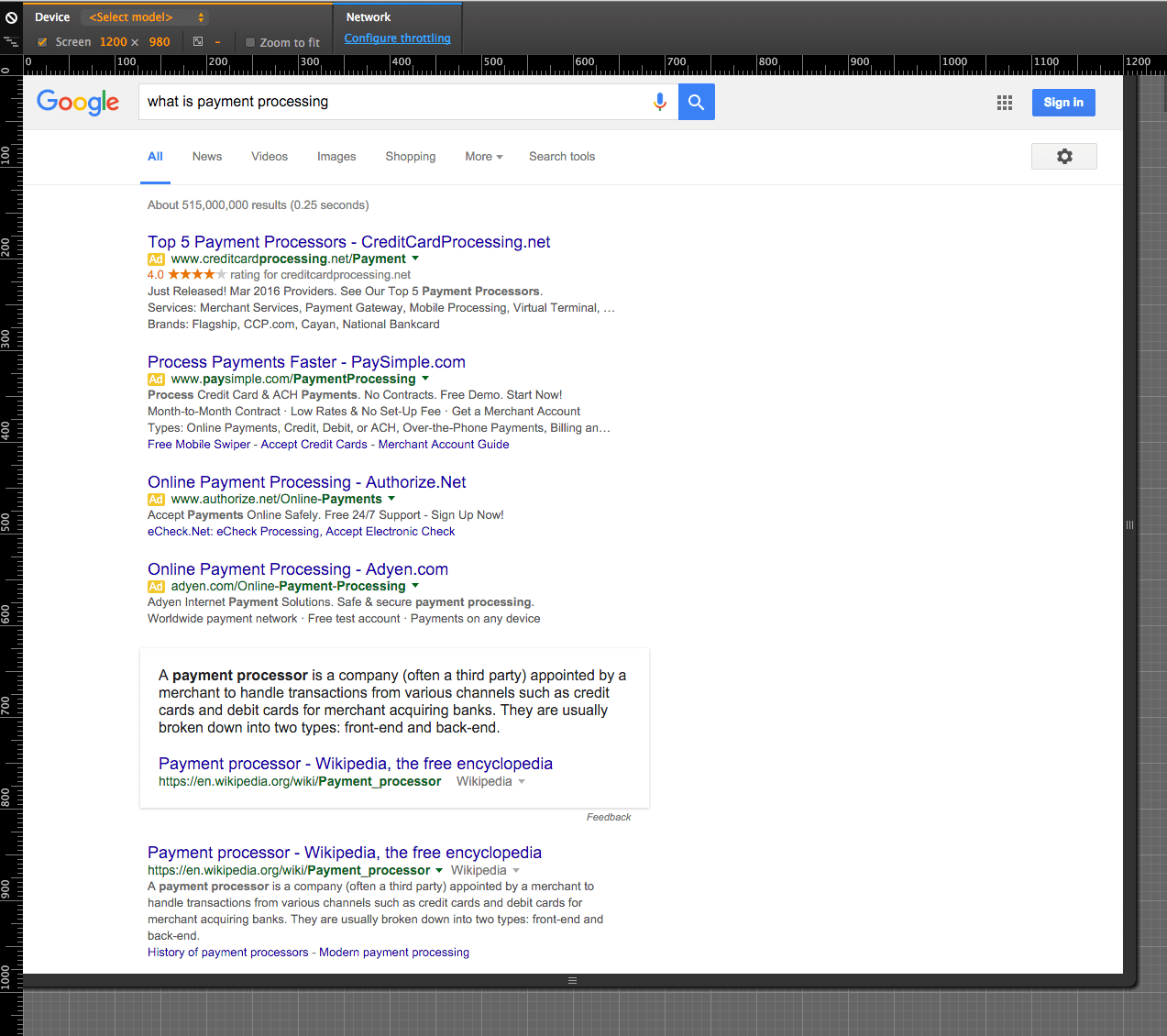Select the All search tab
This screenshot has width=1167, height=1036.
click(x=155, y=157)
